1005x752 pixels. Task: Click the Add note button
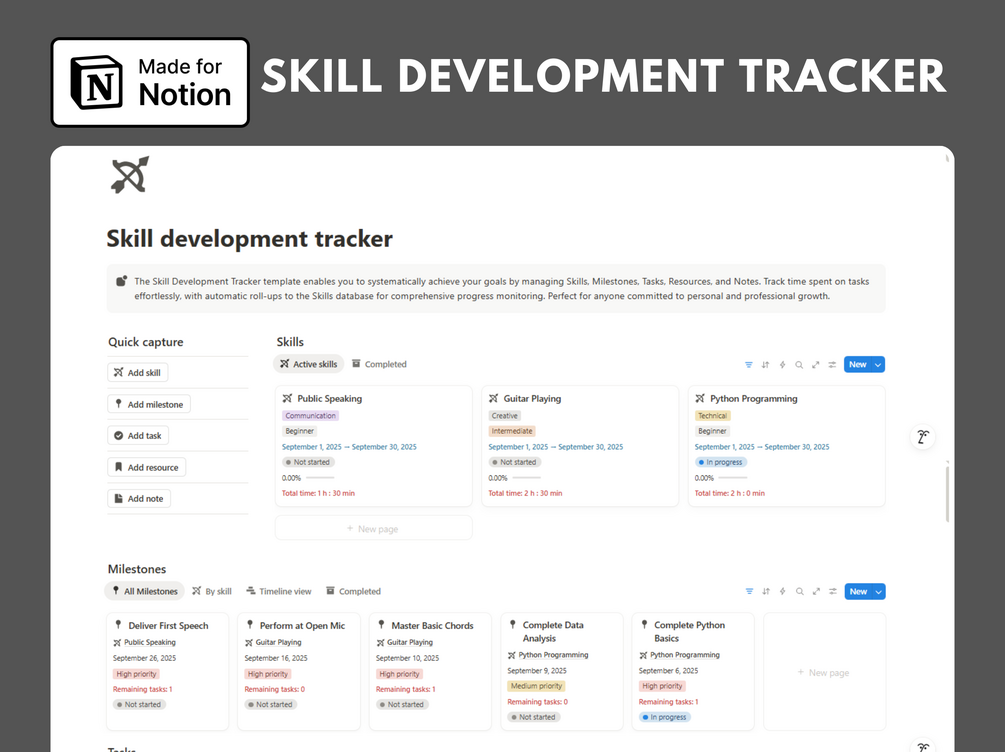[139, 499]
